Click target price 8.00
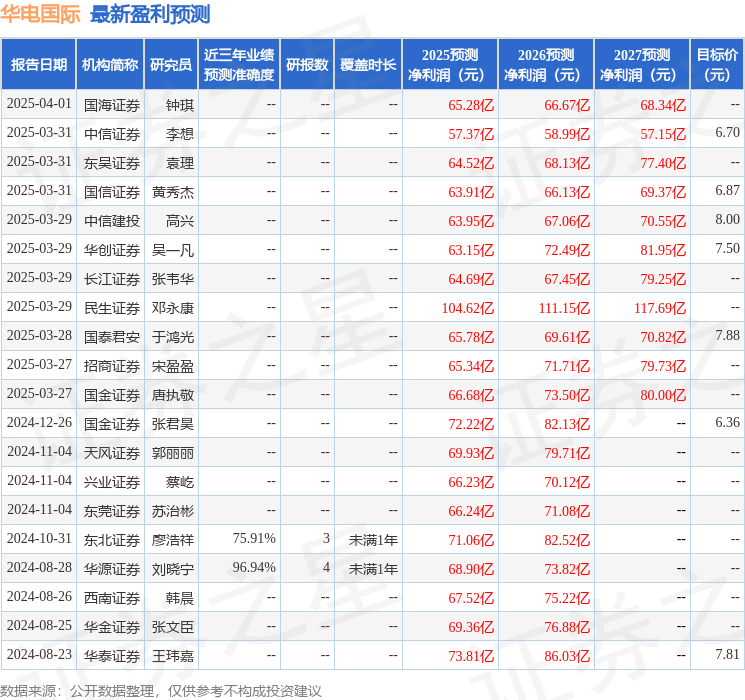 (728, 219)
